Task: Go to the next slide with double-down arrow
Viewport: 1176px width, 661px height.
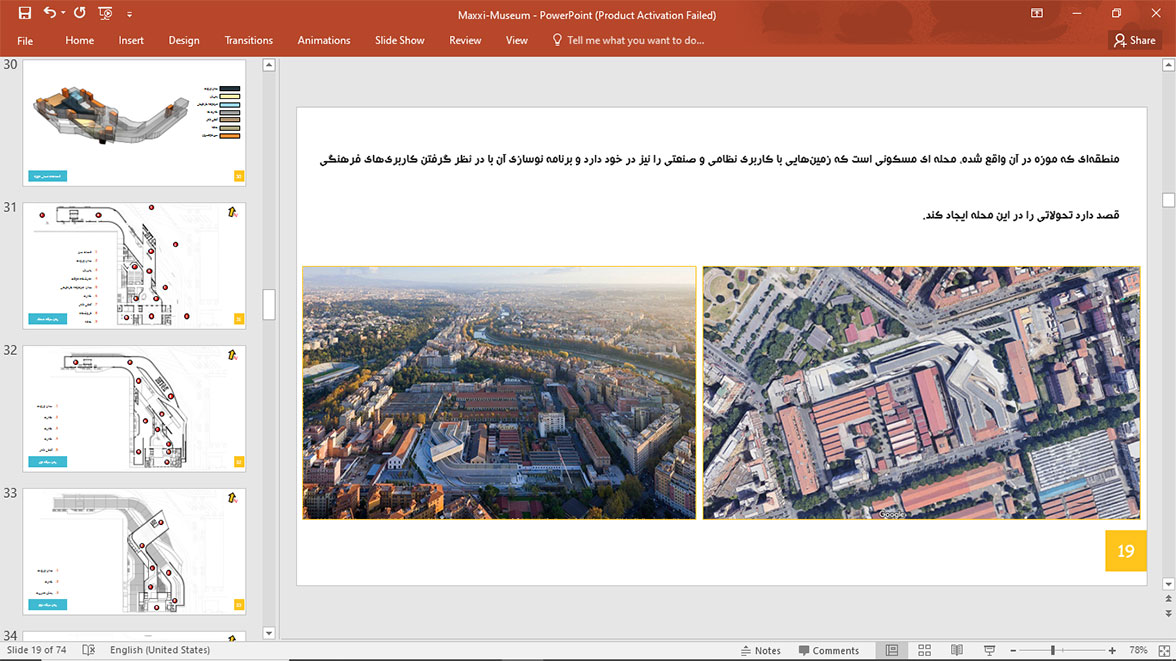Action: (1168, 614)
